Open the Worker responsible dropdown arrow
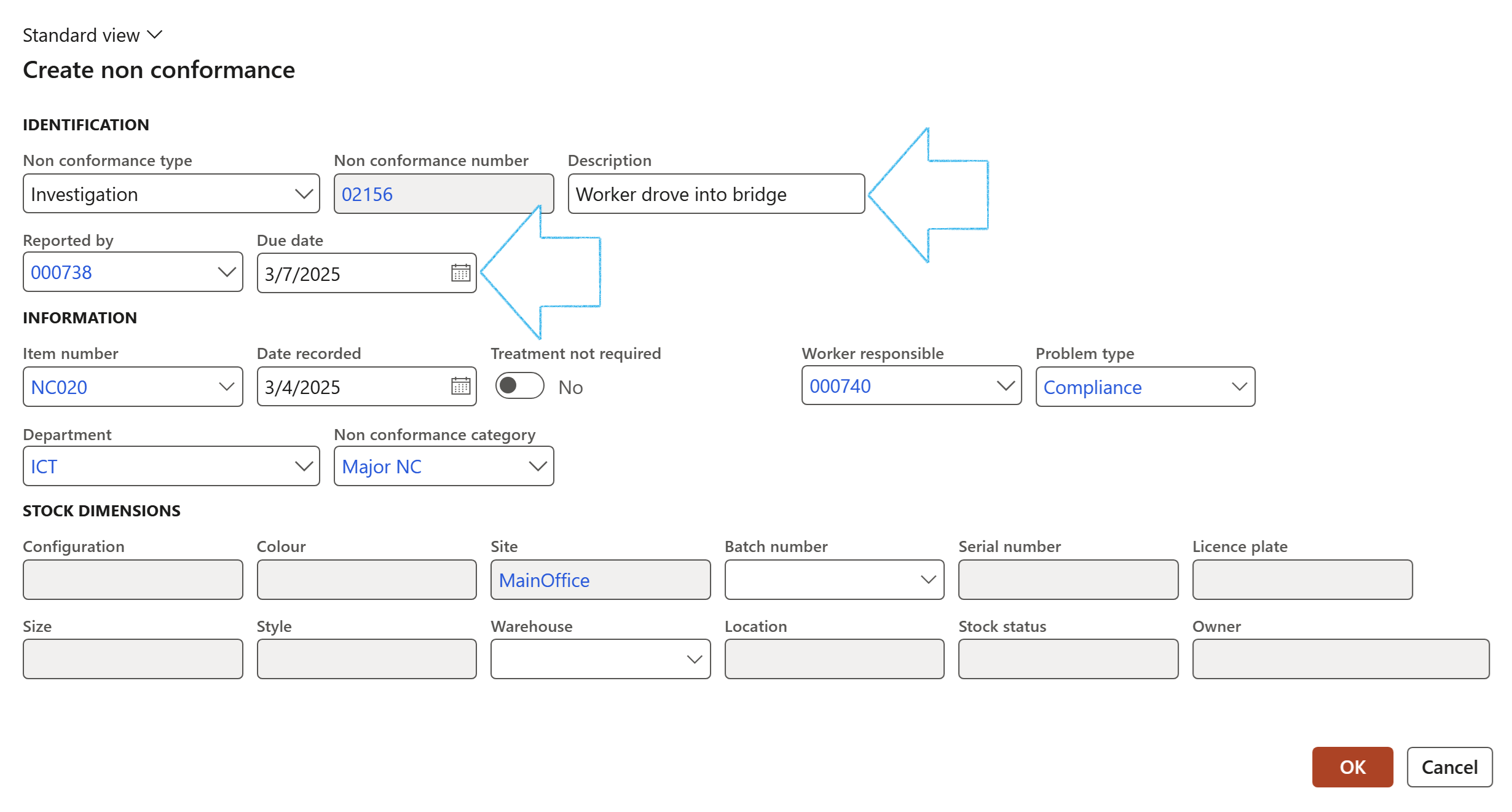 tap(1005, 386)
